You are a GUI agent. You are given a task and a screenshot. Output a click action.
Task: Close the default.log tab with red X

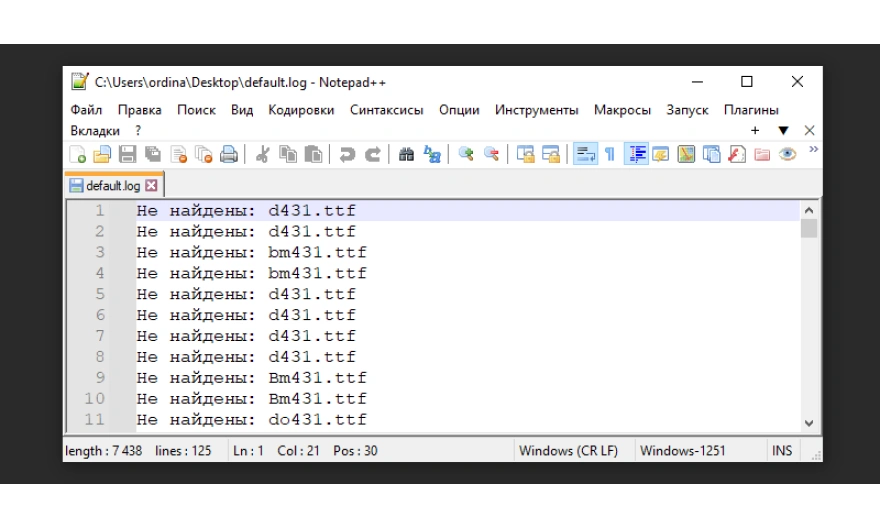point(152,186)
